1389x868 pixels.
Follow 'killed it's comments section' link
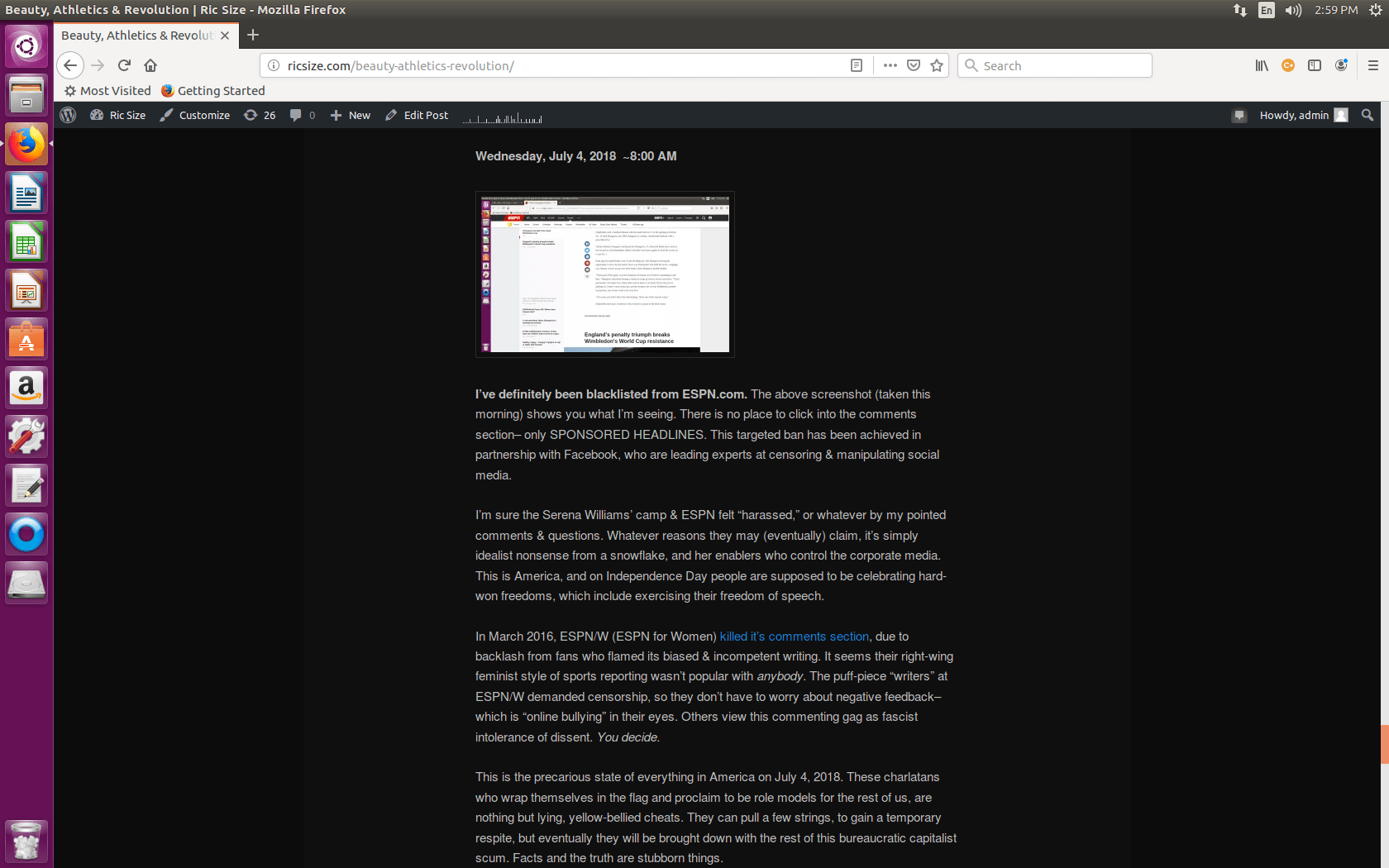pyautogui.click(x=795, y=637)
